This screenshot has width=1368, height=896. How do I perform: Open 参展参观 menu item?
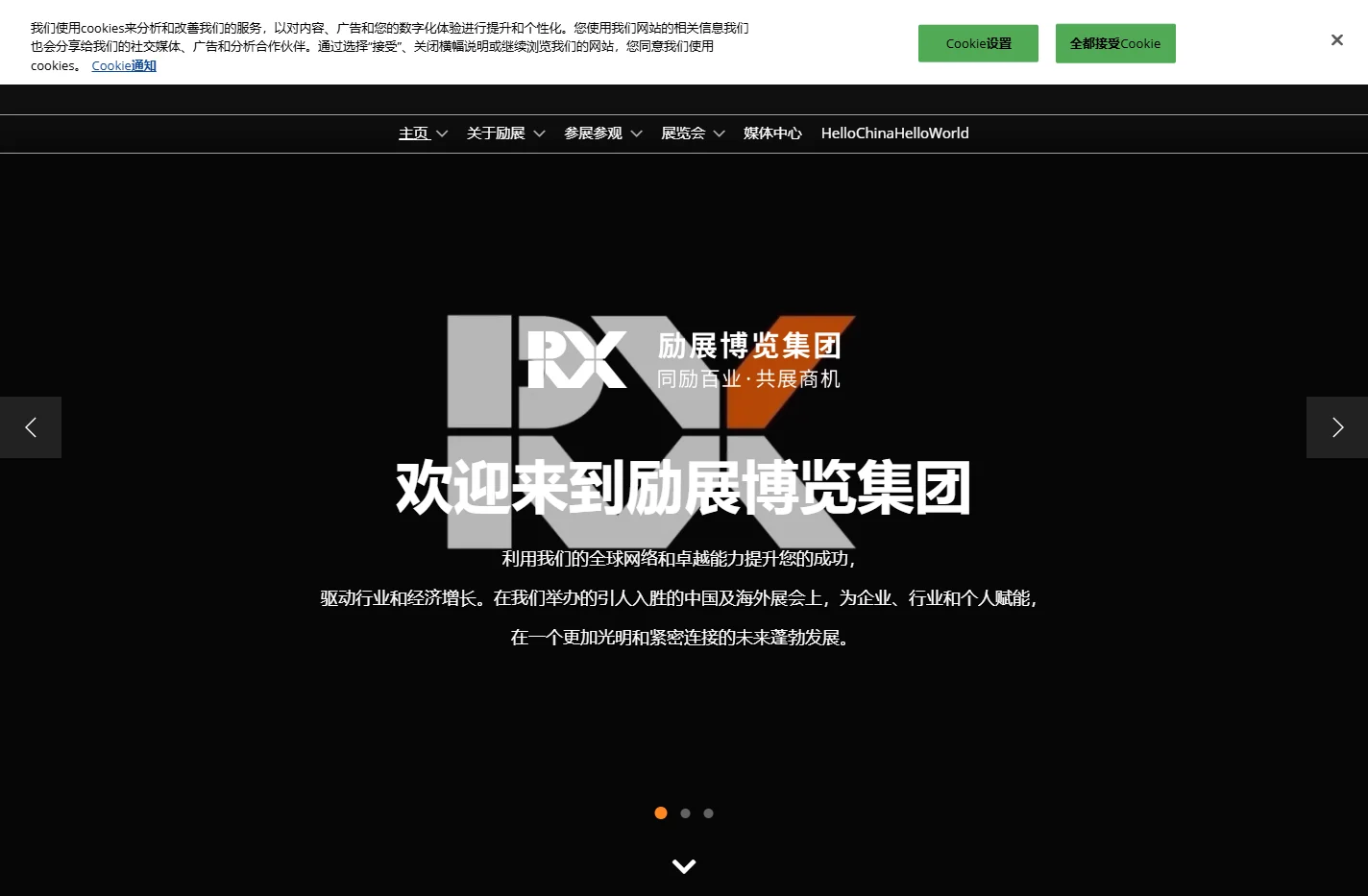click(593, 133)
